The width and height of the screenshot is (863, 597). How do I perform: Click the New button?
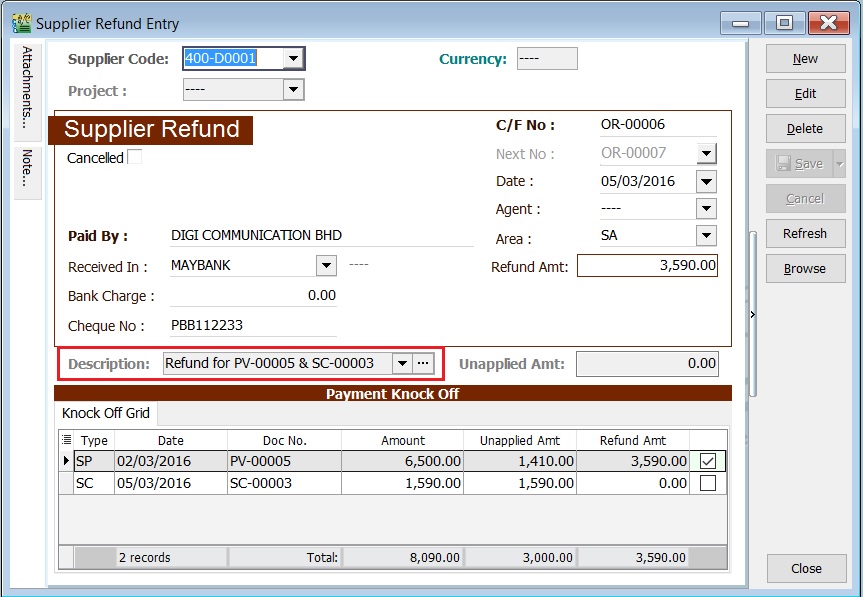(805, 58)
